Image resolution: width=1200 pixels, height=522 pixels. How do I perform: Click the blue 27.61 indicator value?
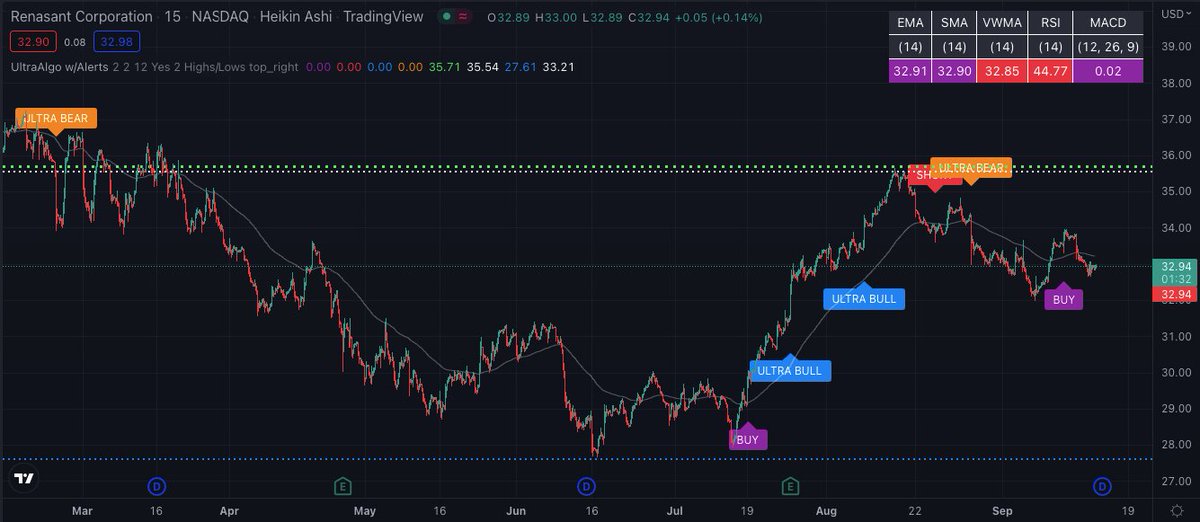[x=521, y=67]
